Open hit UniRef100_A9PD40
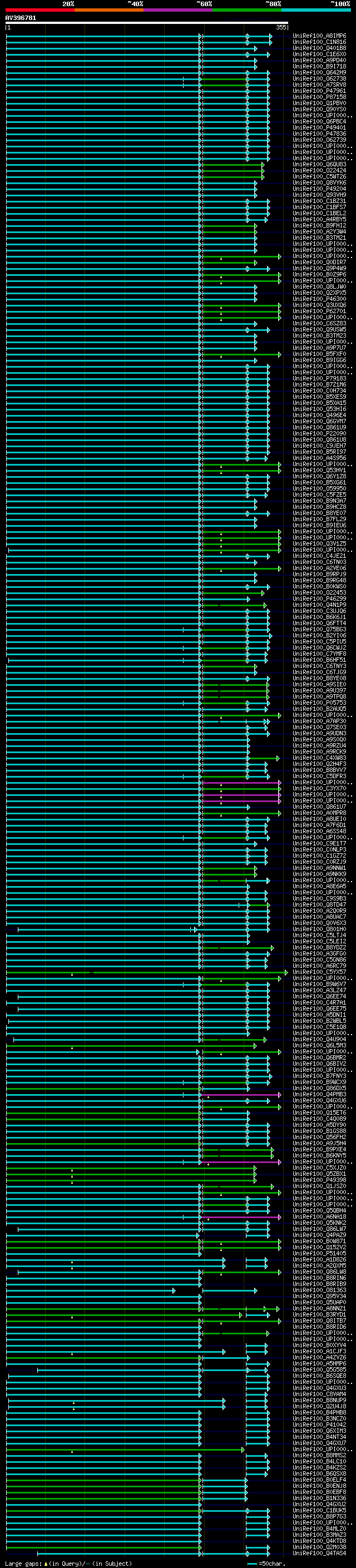Screen dimensions: 356x1568 coord(319,60)
